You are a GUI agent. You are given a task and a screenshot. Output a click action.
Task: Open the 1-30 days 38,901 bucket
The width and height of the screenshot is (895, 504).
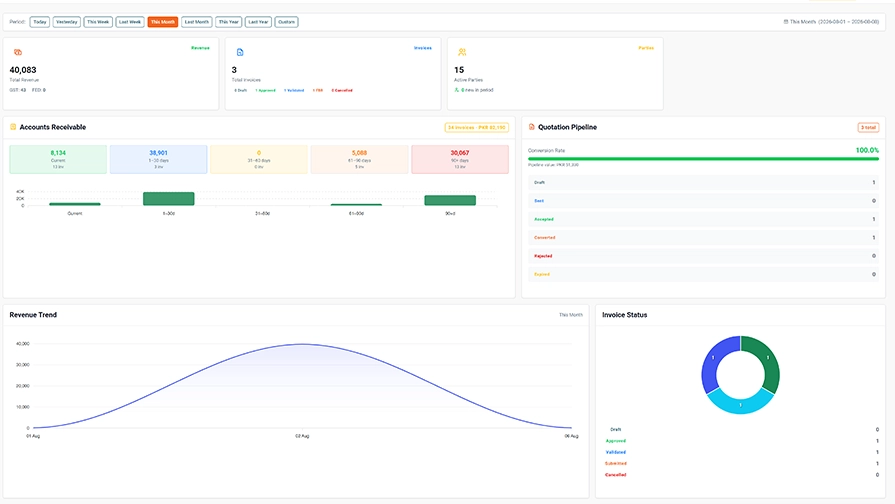(x=159, y=159)
